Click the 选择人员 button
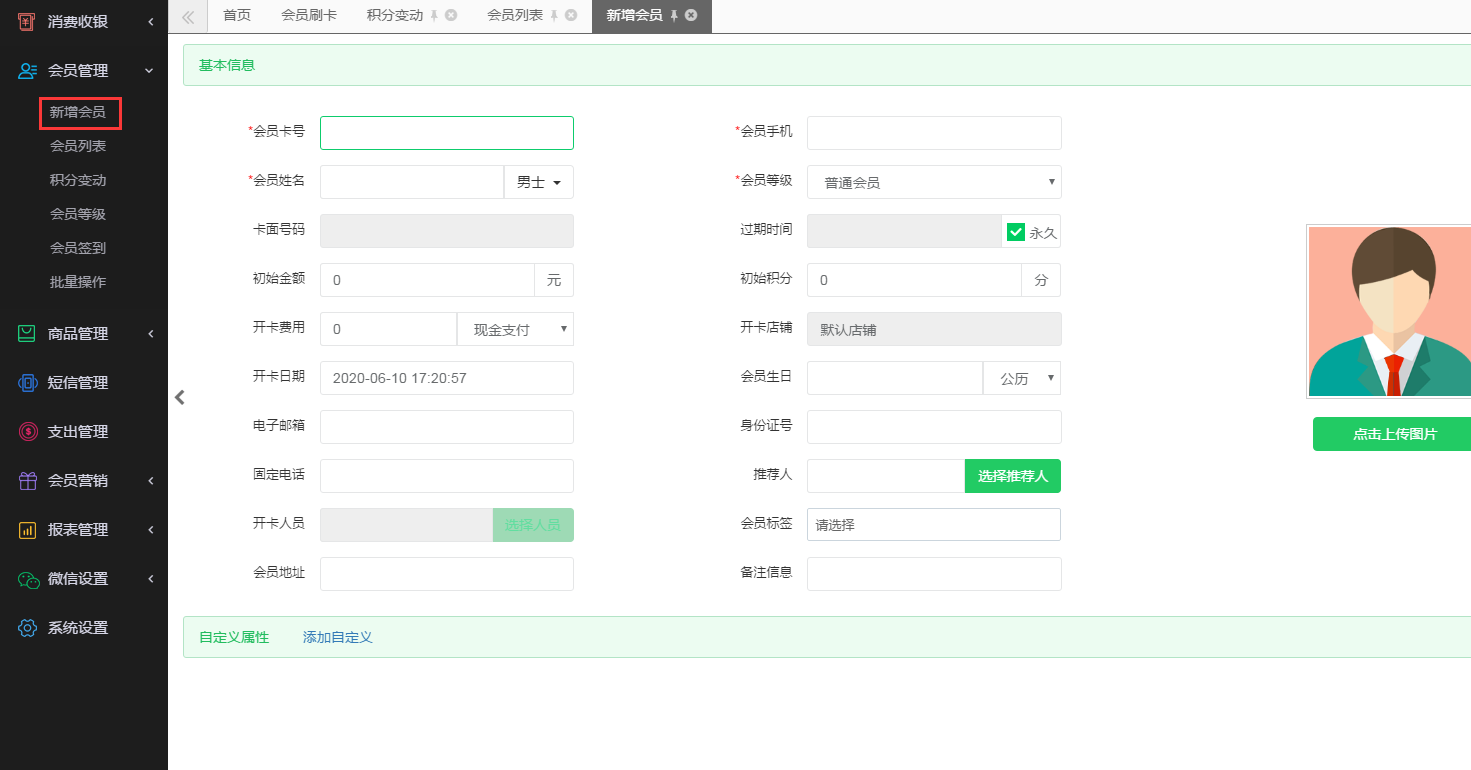1471x770 pixels. pos(533,525)
